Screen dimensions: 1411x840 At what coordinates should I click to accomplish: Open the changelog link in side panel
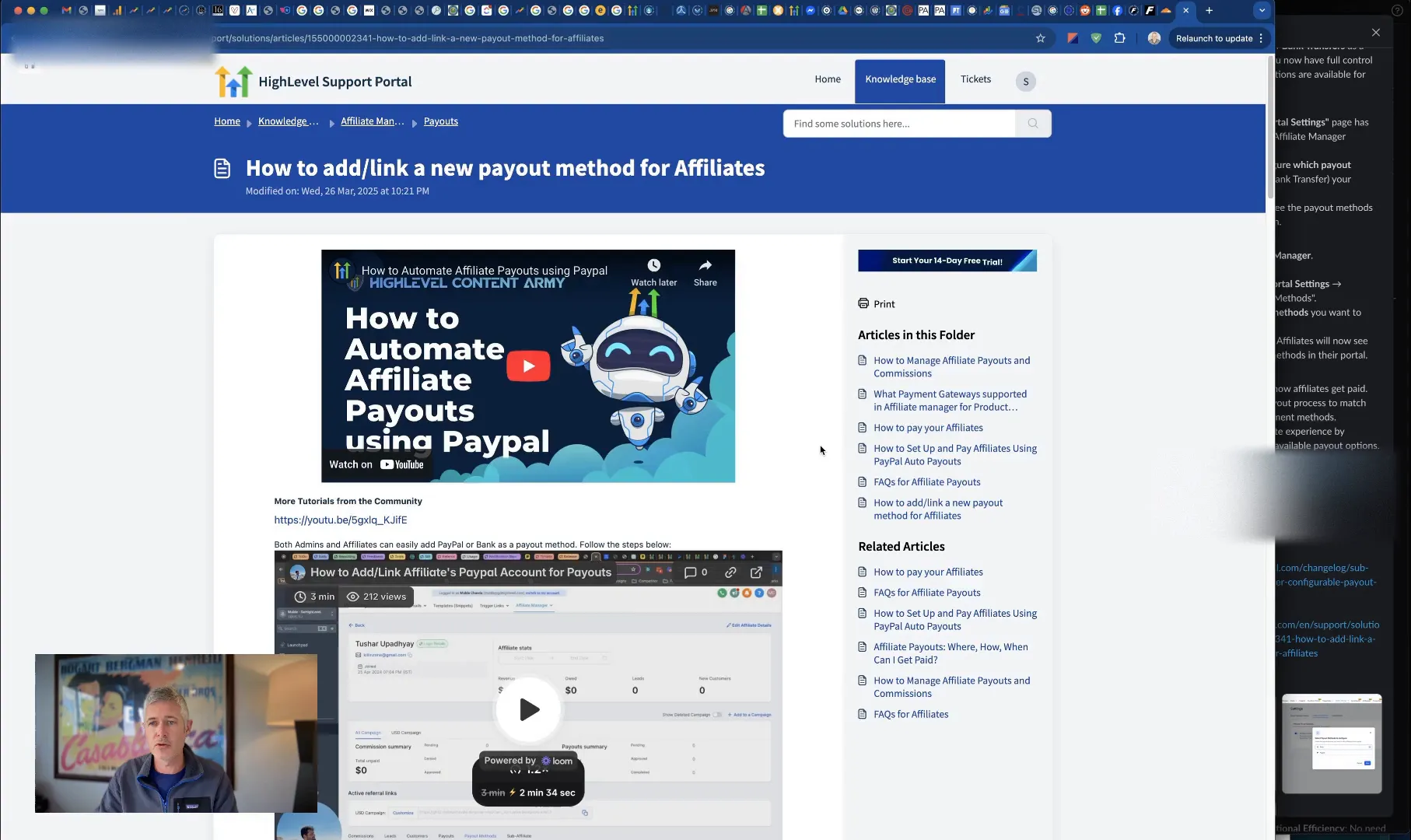coord(1326,575)
